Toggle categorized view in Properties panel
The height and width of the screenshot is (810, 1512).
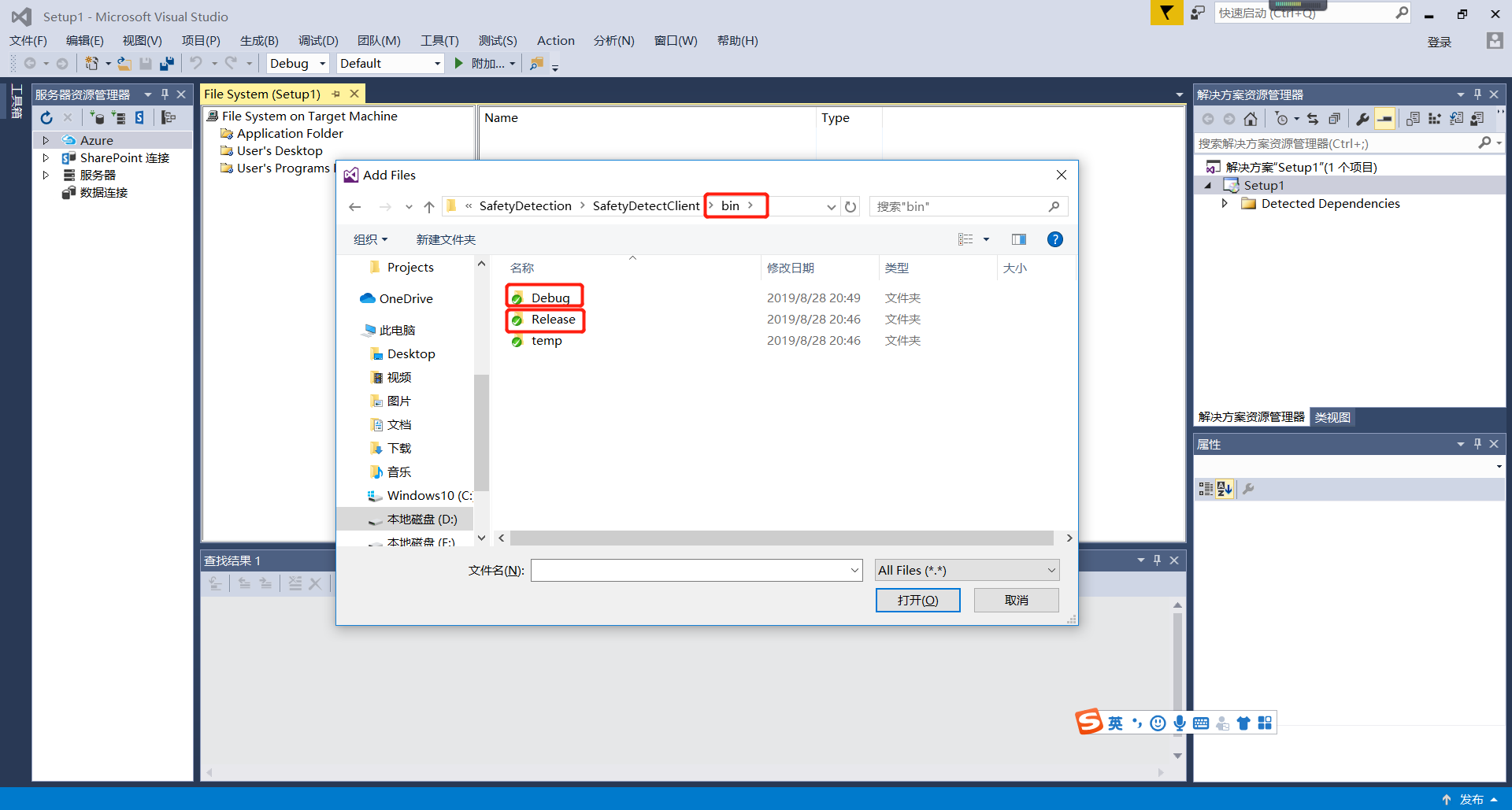1206,489
